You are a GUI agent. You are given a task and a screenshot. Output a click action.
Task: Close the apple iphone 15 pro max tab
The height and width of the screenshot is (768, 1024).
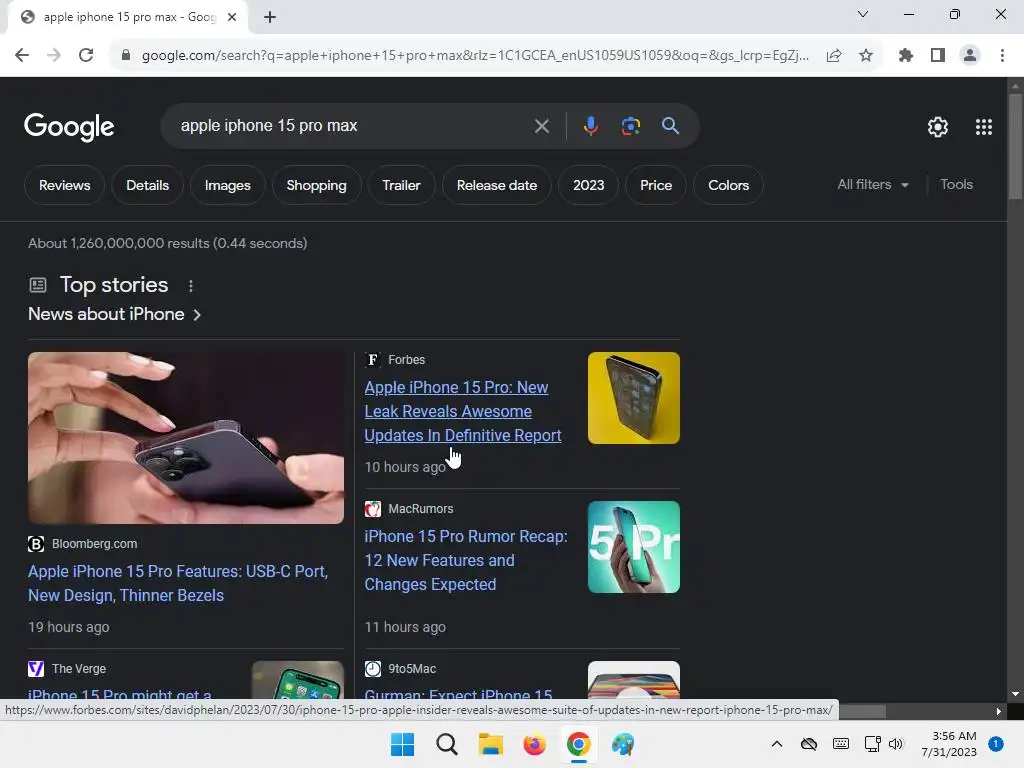click(232, 17)
